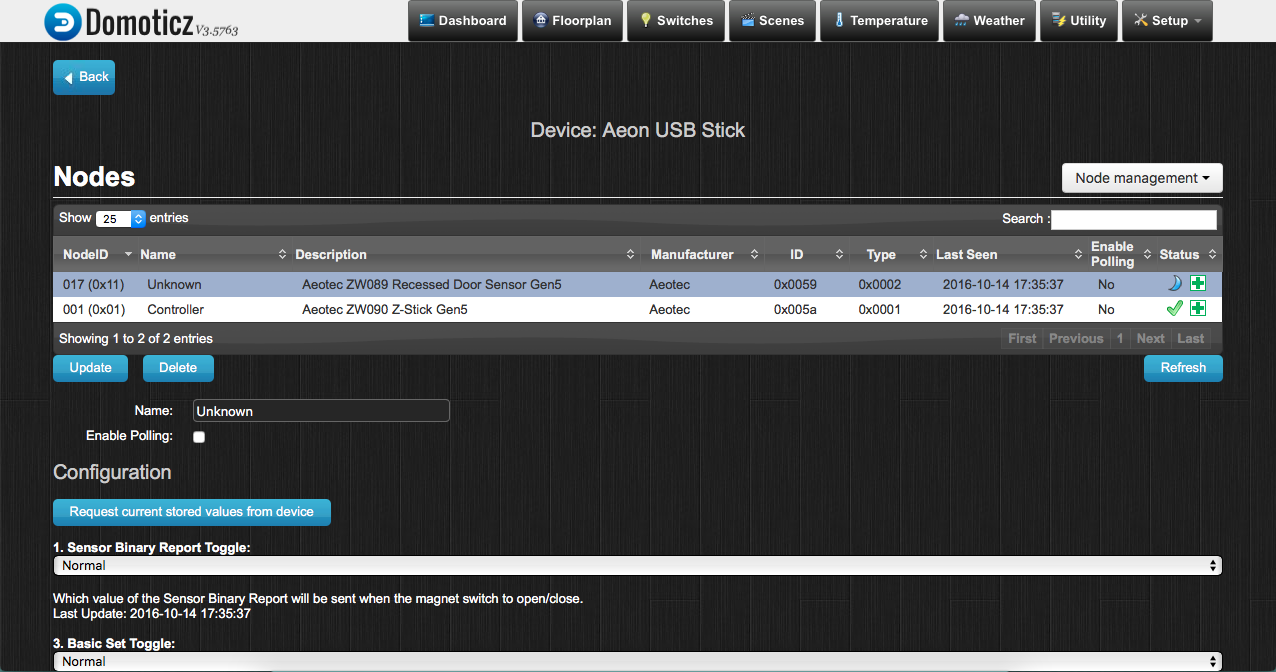
Task: Change the Show entries count selector
Action: point(121,218)
